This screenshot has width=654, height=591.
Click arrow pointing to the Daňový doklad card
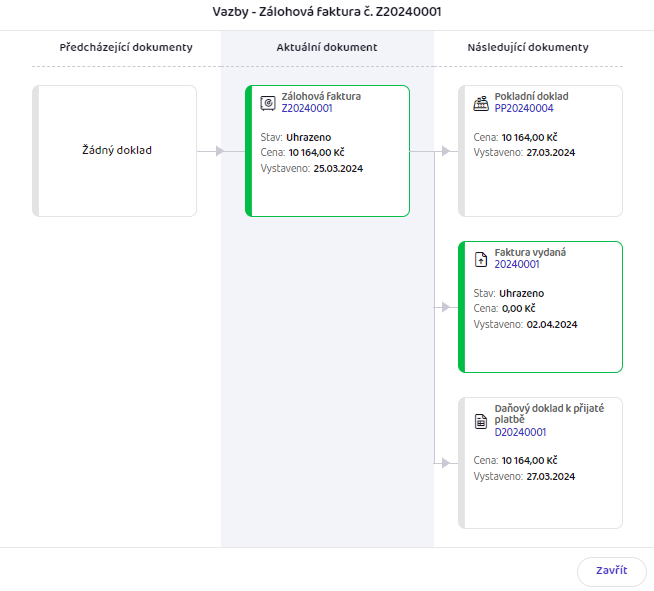coord(445,463)
